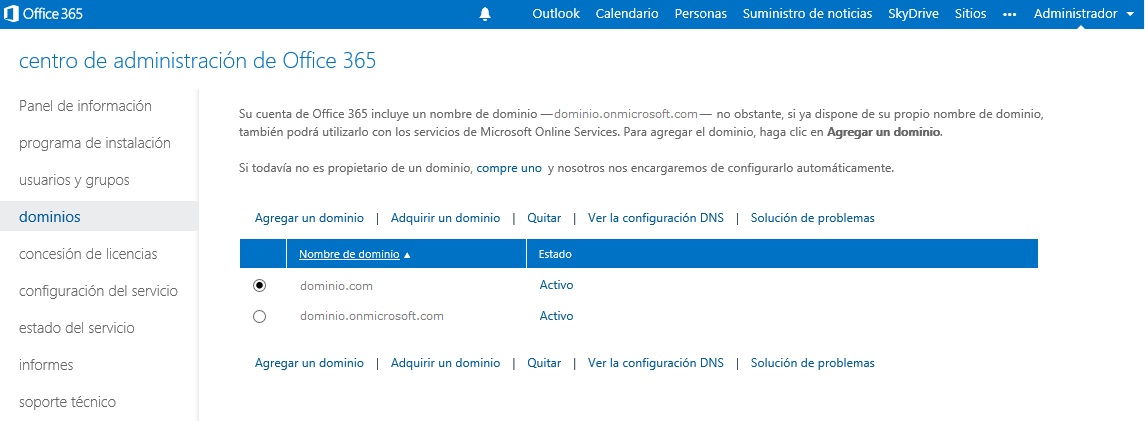Click the Office 365 logo icon
1145x421 pixels.
click(x=13, y=13)
